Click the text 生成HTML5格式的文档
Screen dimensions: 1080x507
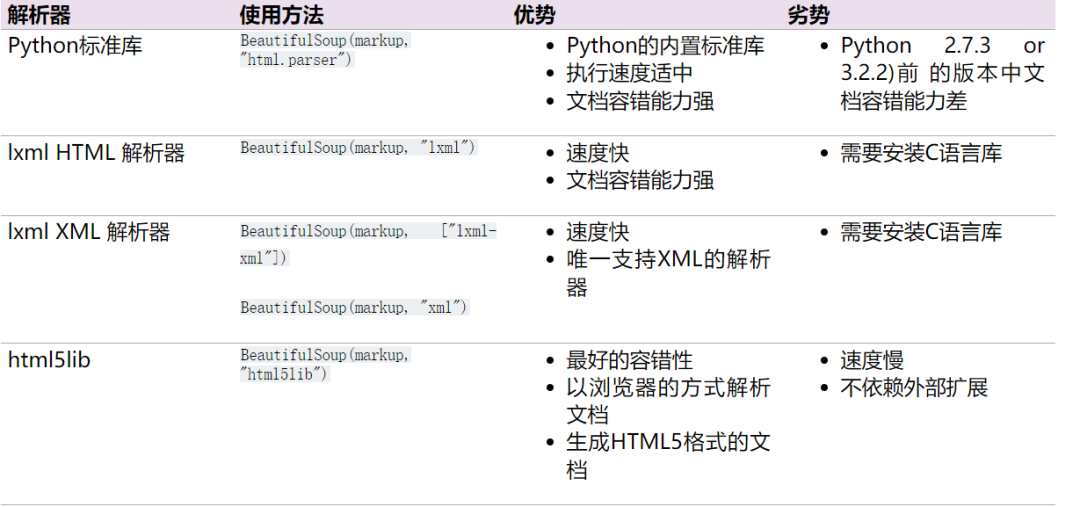tap(668, 456)
